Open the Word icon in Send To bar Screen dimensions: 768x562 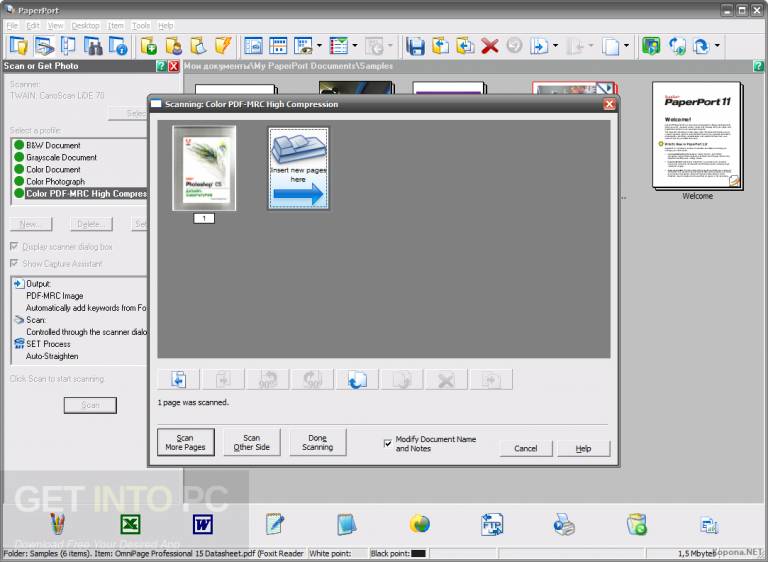click(x=202, y=524)
